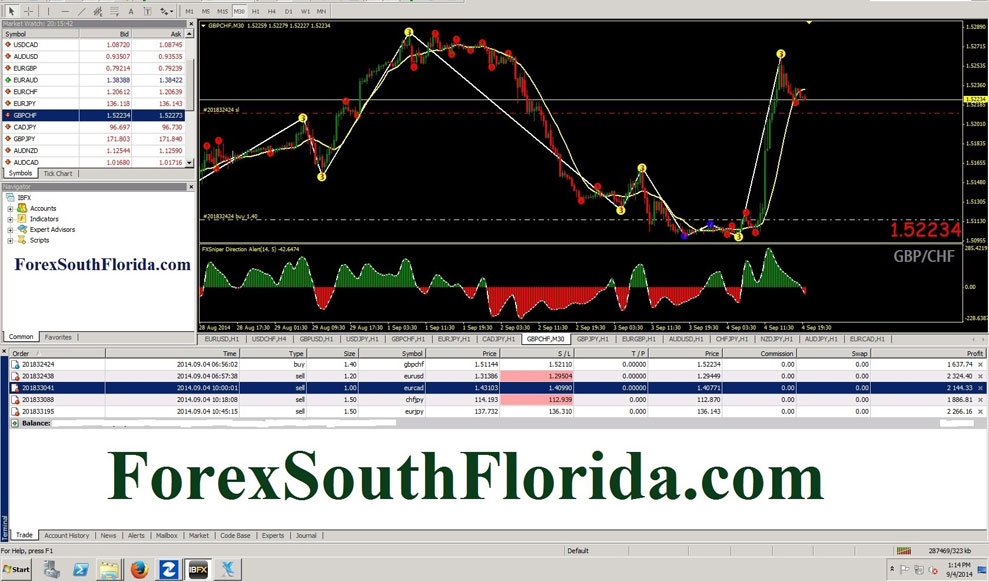Expand the Expert Advisors node
This screenshot has width=989, height=582.
[x=10, y=230]
